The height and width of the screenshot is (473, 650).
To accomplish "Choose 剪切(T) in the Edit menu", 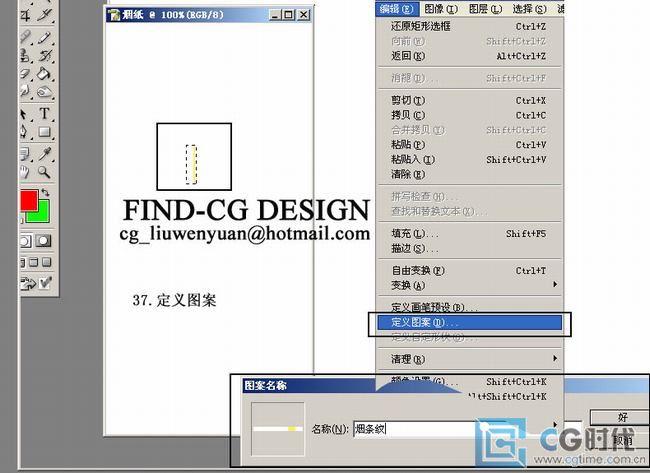I will click(x=469, y=100).
